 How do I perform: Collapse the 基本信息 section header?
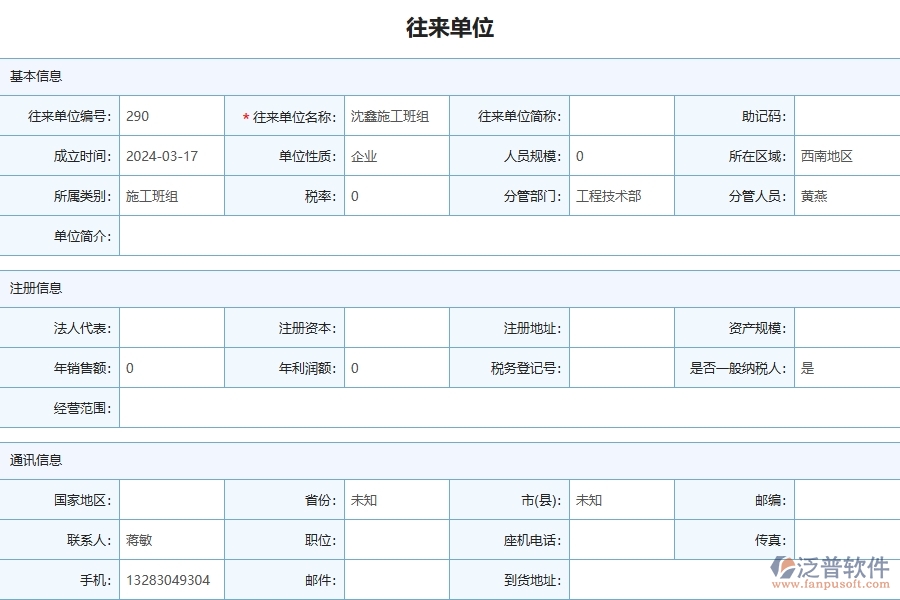pyautogui.click(x=35, y=76)
